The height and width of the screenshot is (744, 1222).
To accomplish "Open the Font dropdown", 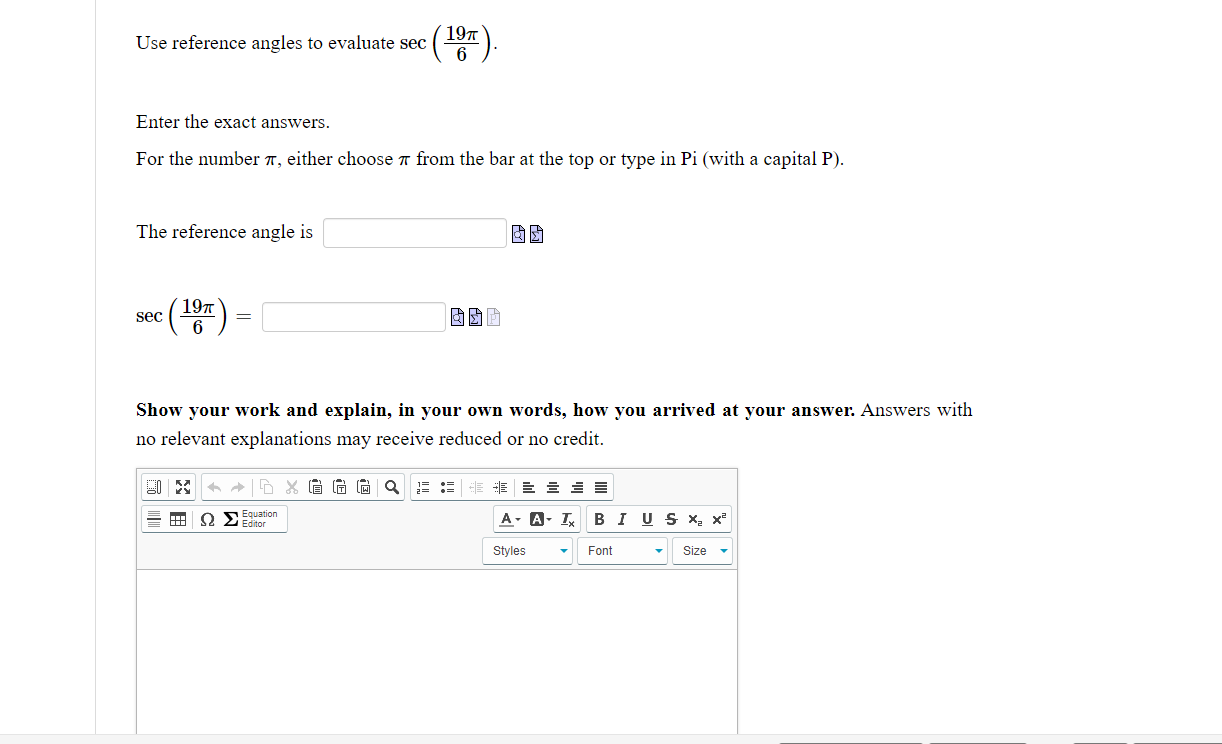I will click(x=622, y=550).
